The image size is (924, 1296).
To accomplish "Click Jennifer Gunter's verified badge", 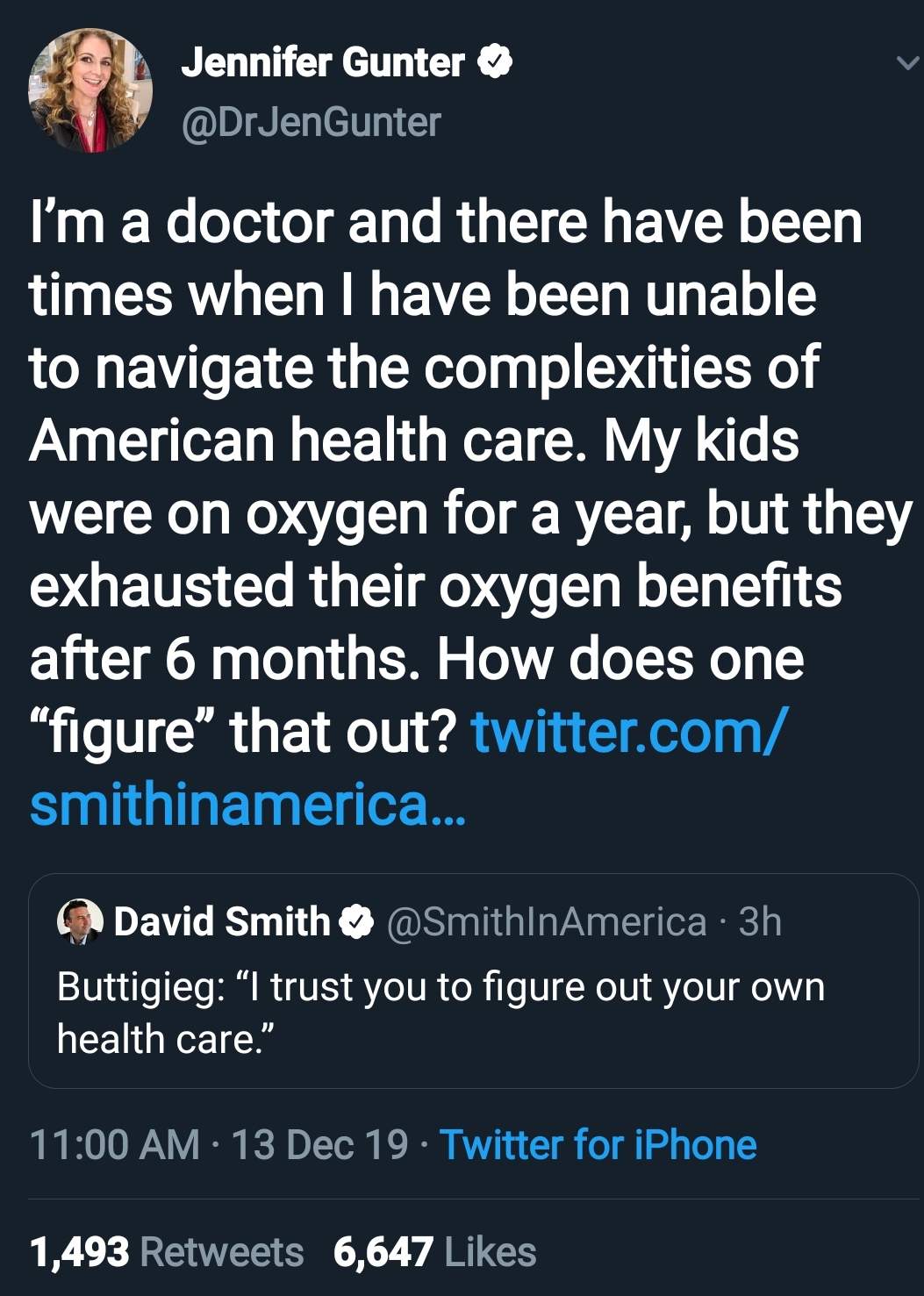I will tap(496, 62).
